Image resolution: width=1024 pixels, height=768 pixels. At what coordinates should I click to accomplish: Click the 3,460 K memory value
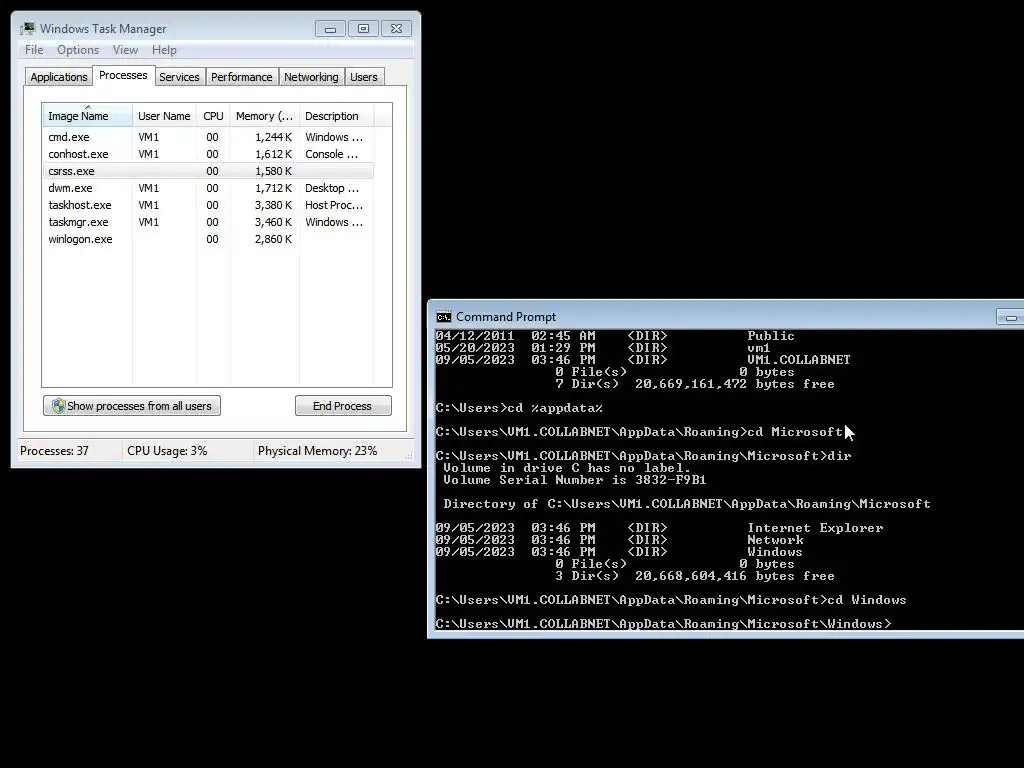tap(273, 222)
